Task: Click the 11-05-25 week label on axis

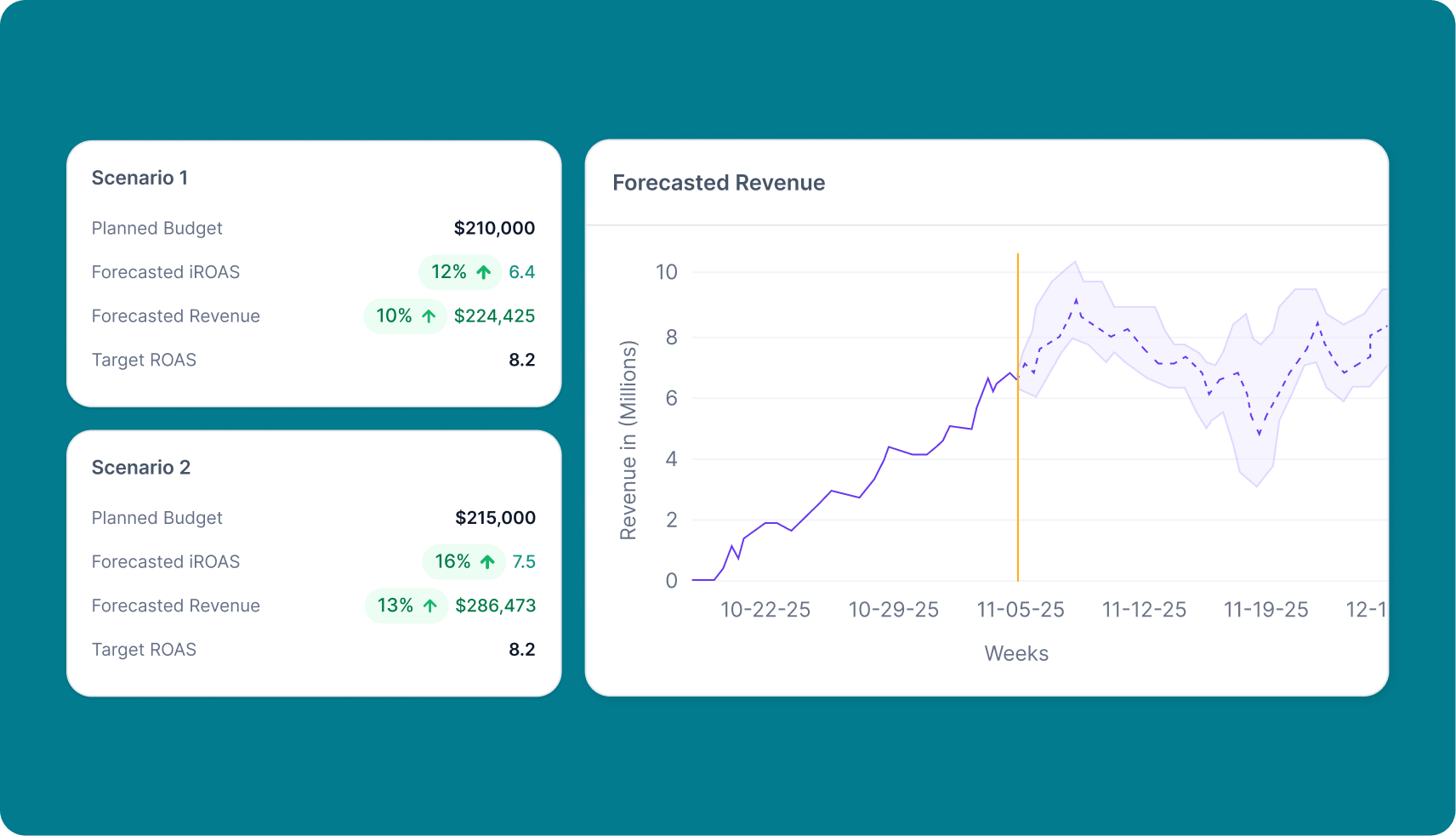Action: point(1021,610)
